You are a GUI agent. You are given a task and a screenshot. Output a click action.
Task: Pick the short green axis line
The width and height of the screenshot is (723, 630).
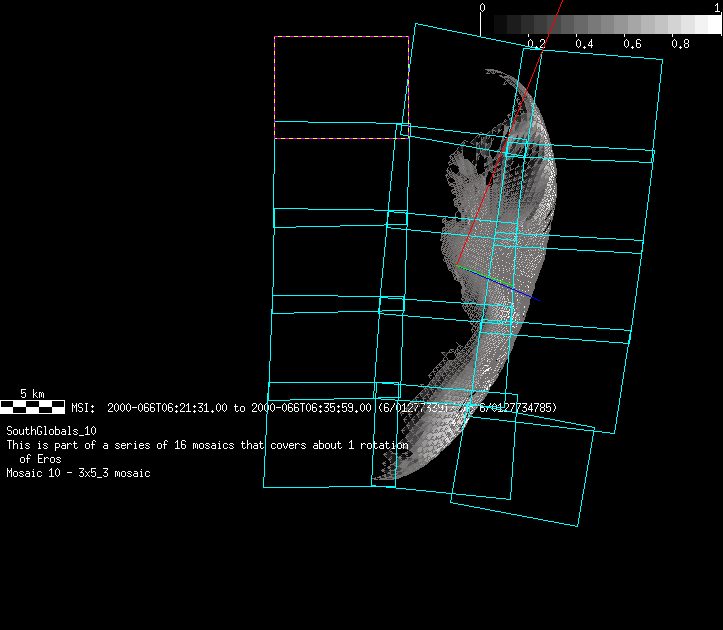coord(478,273)
